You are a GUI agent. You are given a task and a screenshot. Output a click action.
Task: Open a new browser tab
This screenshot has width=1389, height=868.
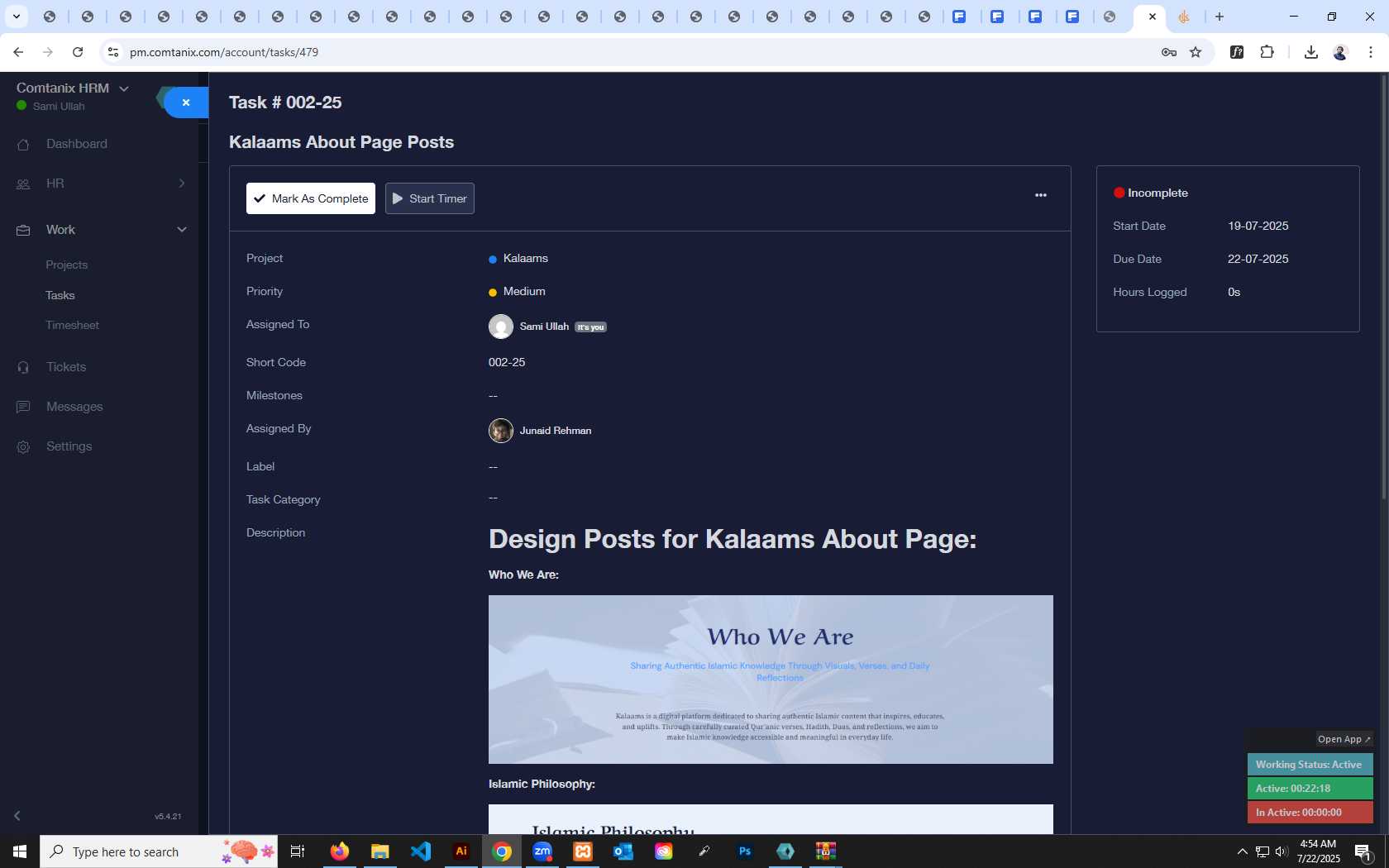coord(1220,17)
